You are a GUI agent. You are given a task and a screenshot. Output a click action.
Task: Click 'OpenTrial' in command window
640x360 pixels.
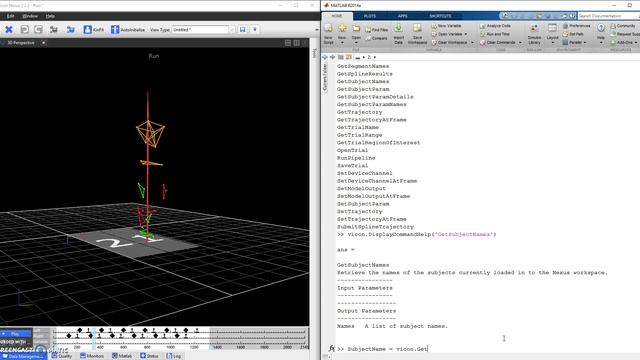click(352, 150)
